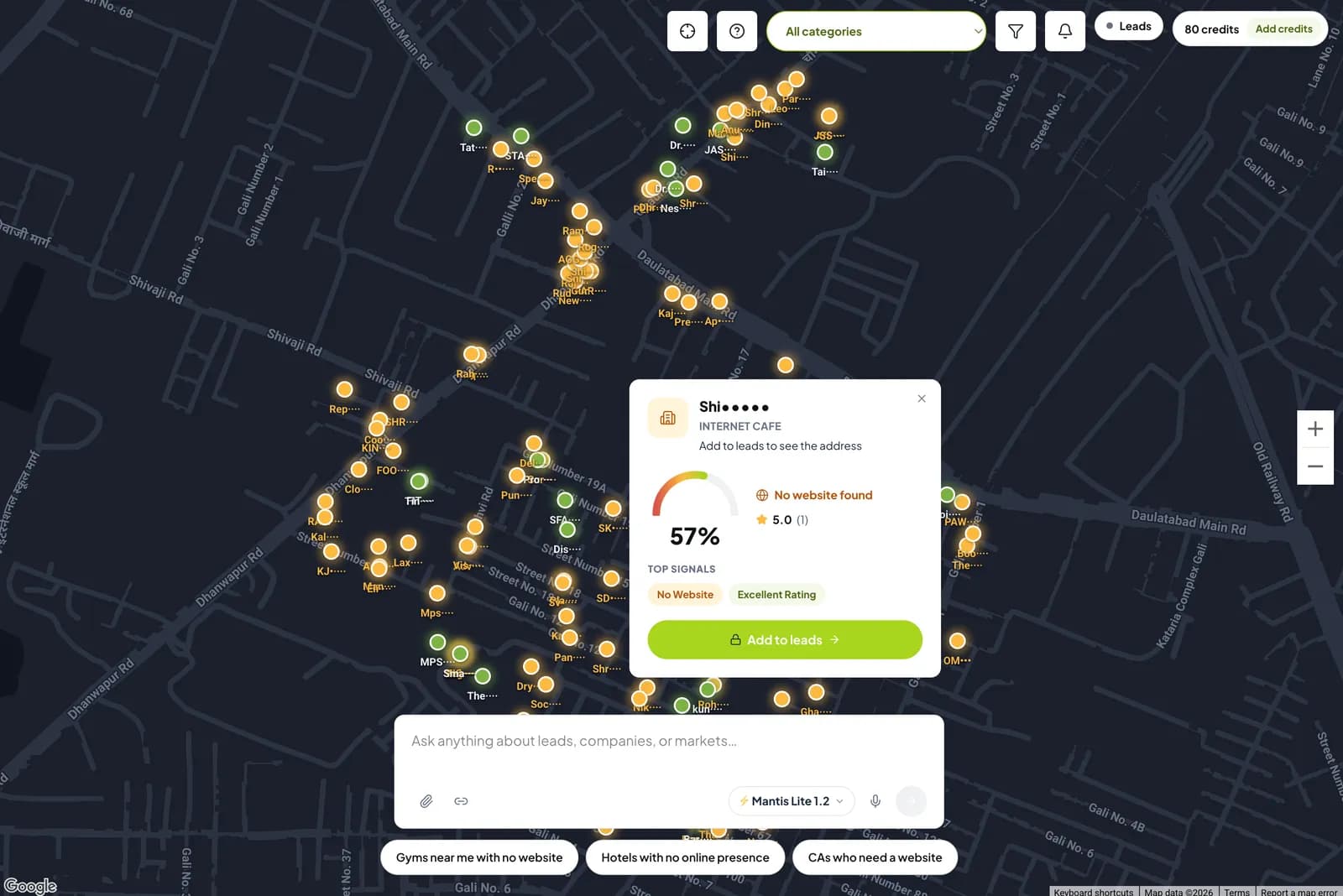Choose Hotels with no online presence

[685, 857]
